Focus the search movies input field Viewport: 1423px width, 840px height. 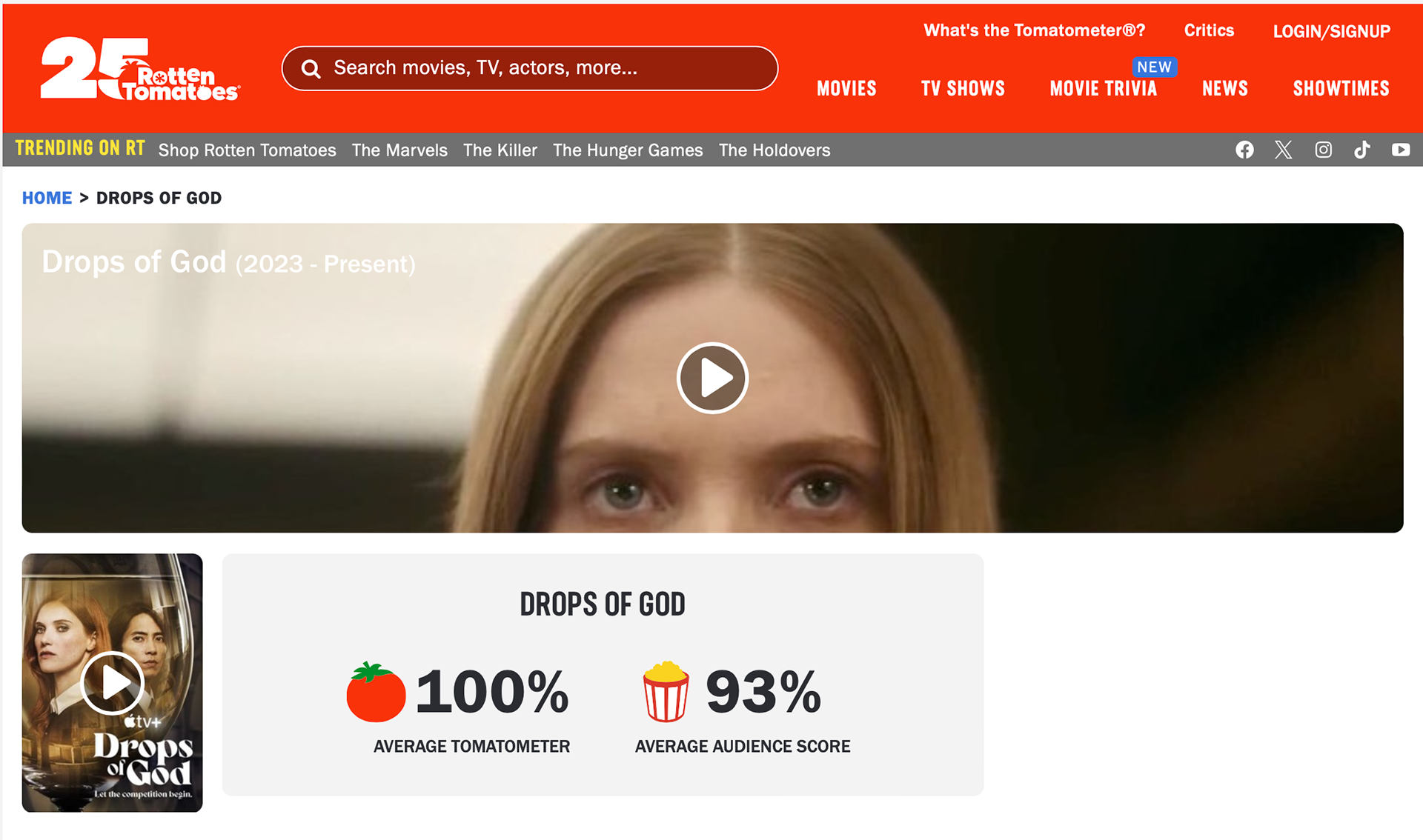coord(530,68)
